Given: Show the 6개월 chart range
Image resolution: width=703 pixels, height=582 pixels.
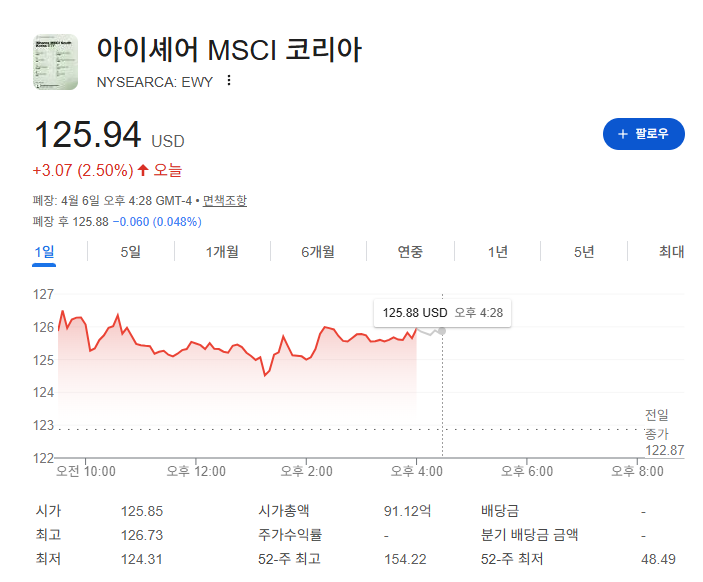Looking at the screenshot, I should coord(318,252).
